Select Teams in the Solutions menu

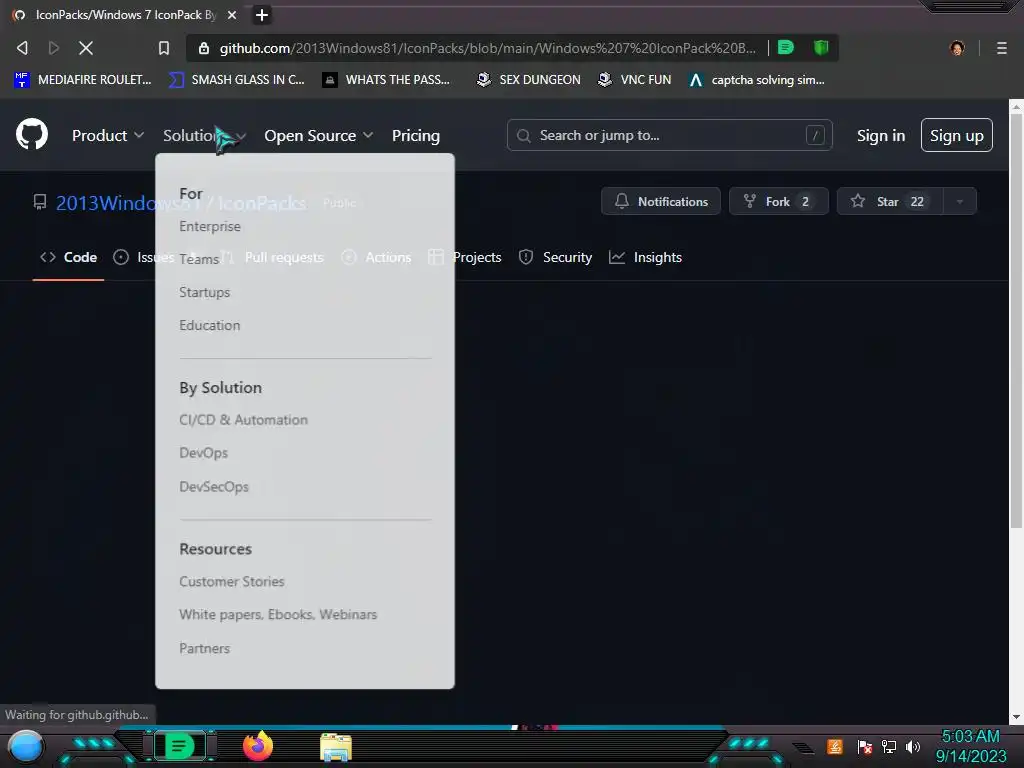click(x=199, y=259)
